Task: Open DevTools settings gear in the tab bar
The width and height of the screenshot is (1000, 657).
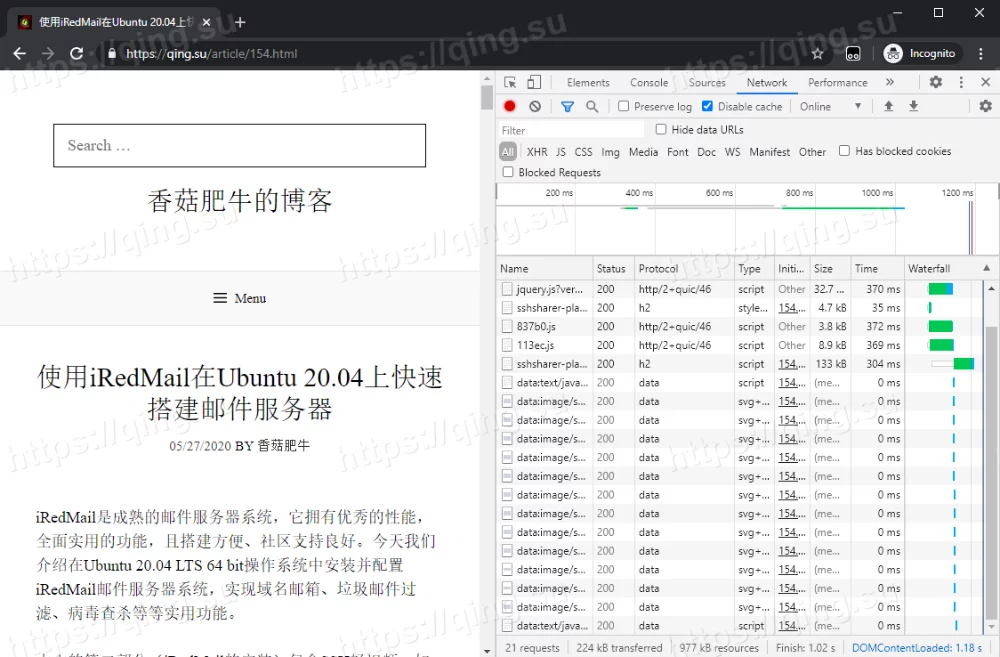Action: [936, 82]
